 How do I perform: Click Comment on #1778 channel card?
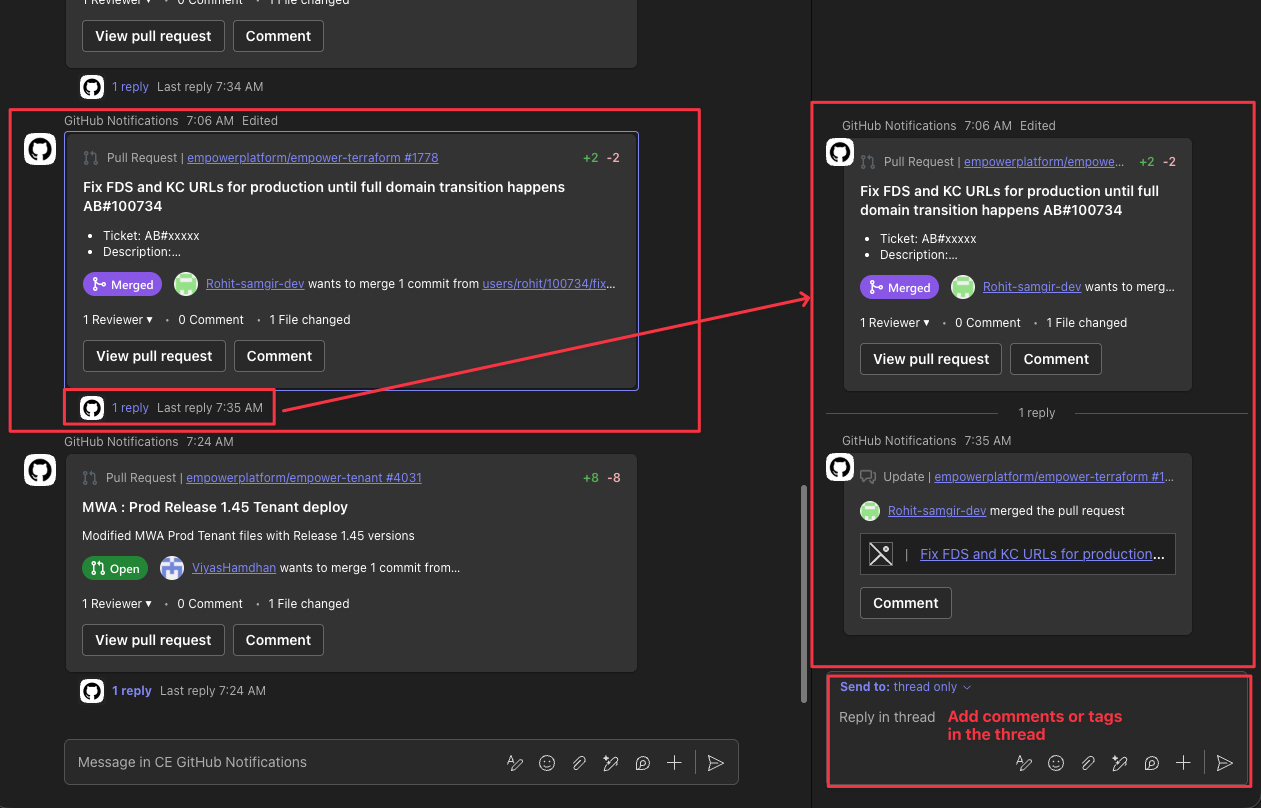coord(279,356)
